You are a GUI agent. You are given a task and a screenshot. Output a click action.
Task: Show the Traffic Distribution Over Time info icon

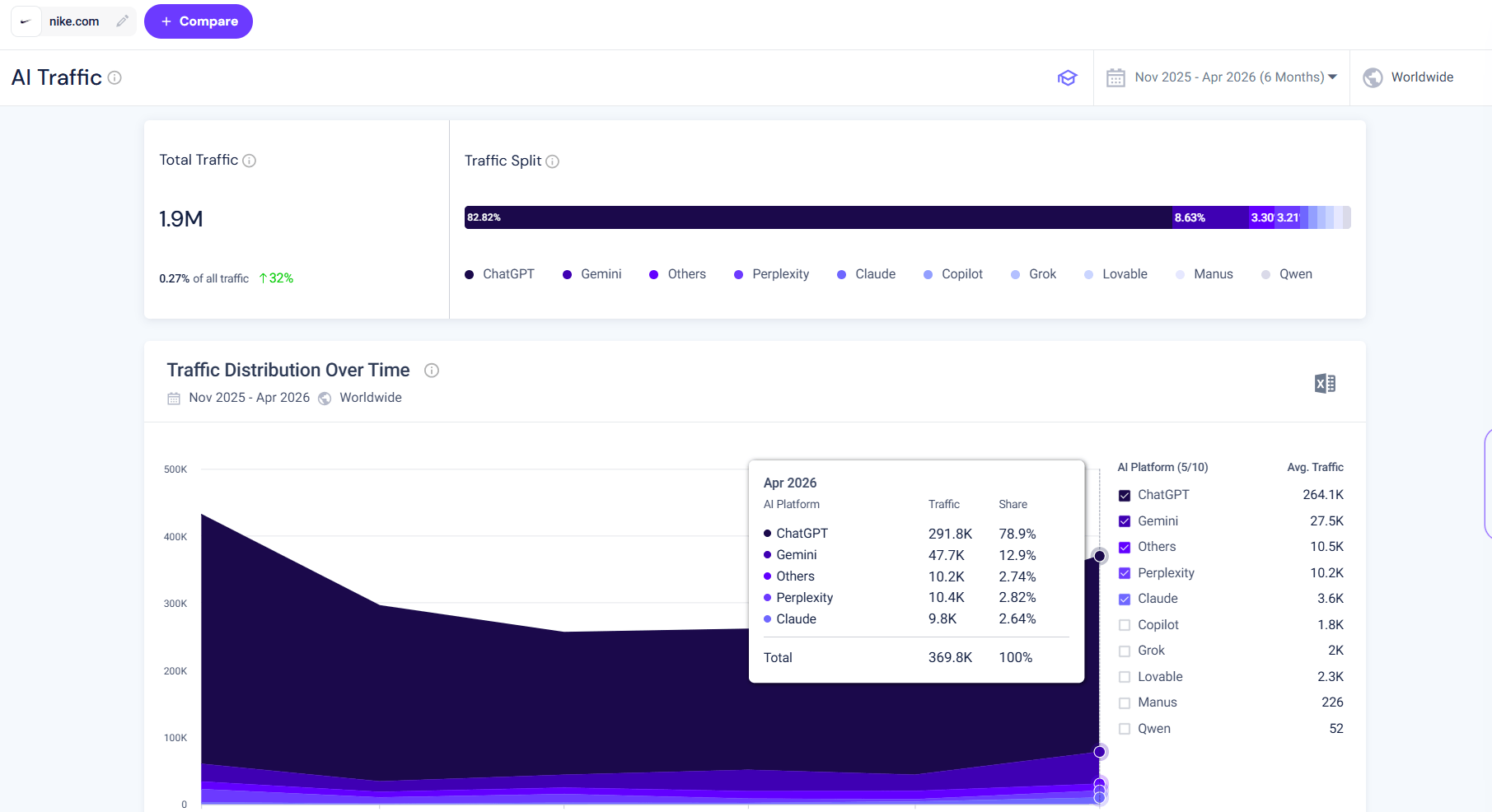coord(432,371)
